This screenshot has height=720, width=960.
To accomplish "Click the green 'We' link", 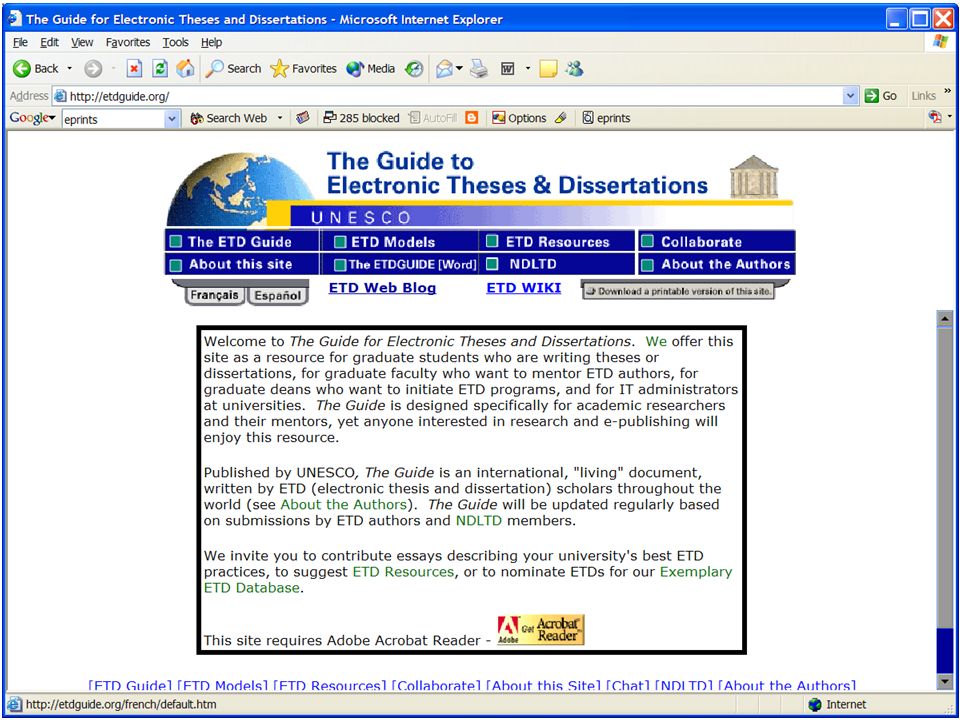I will (x=656, y=341).
